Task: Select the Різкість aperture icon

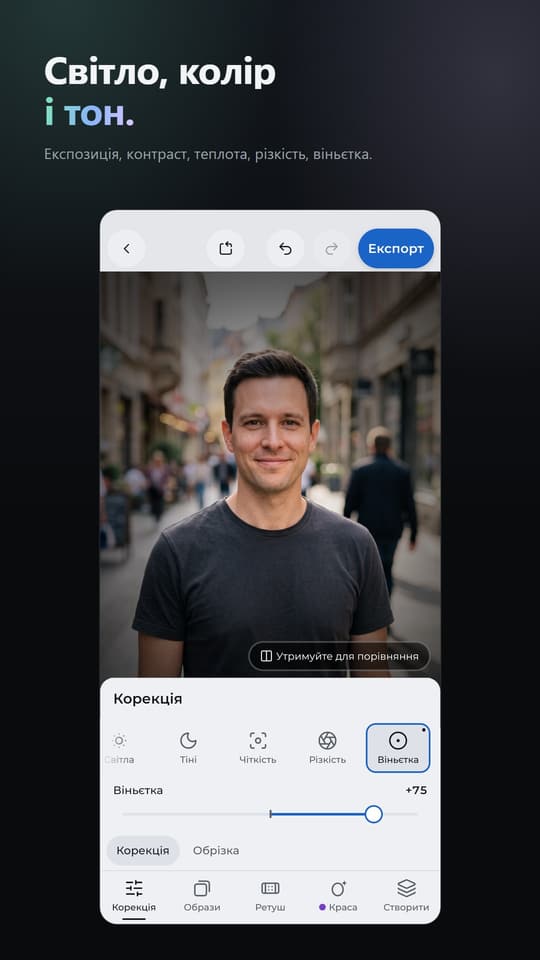Action: (x=328, y=748)
